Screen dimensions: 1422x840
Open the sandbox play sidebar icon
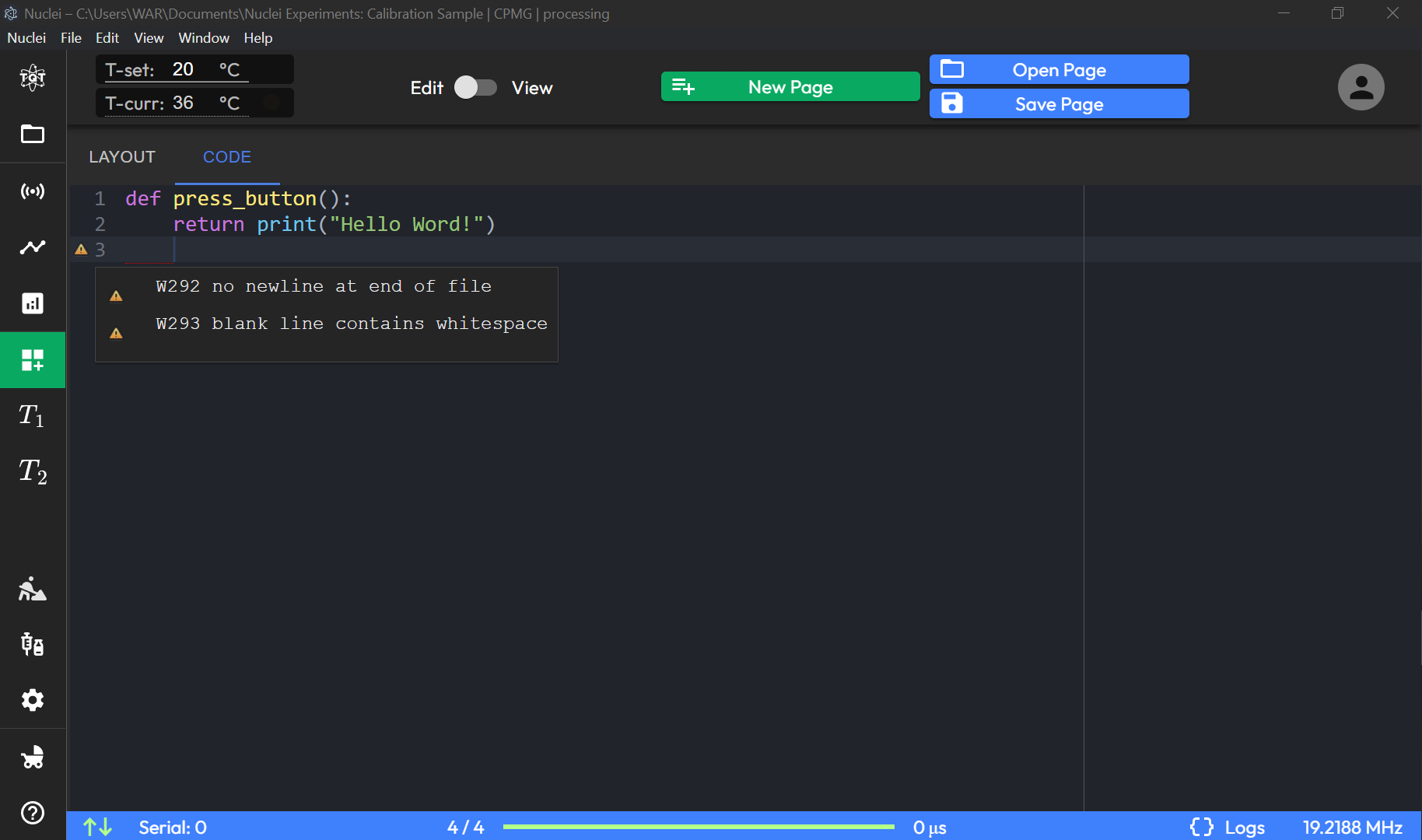pyautogui.click(x=33, y=589)
